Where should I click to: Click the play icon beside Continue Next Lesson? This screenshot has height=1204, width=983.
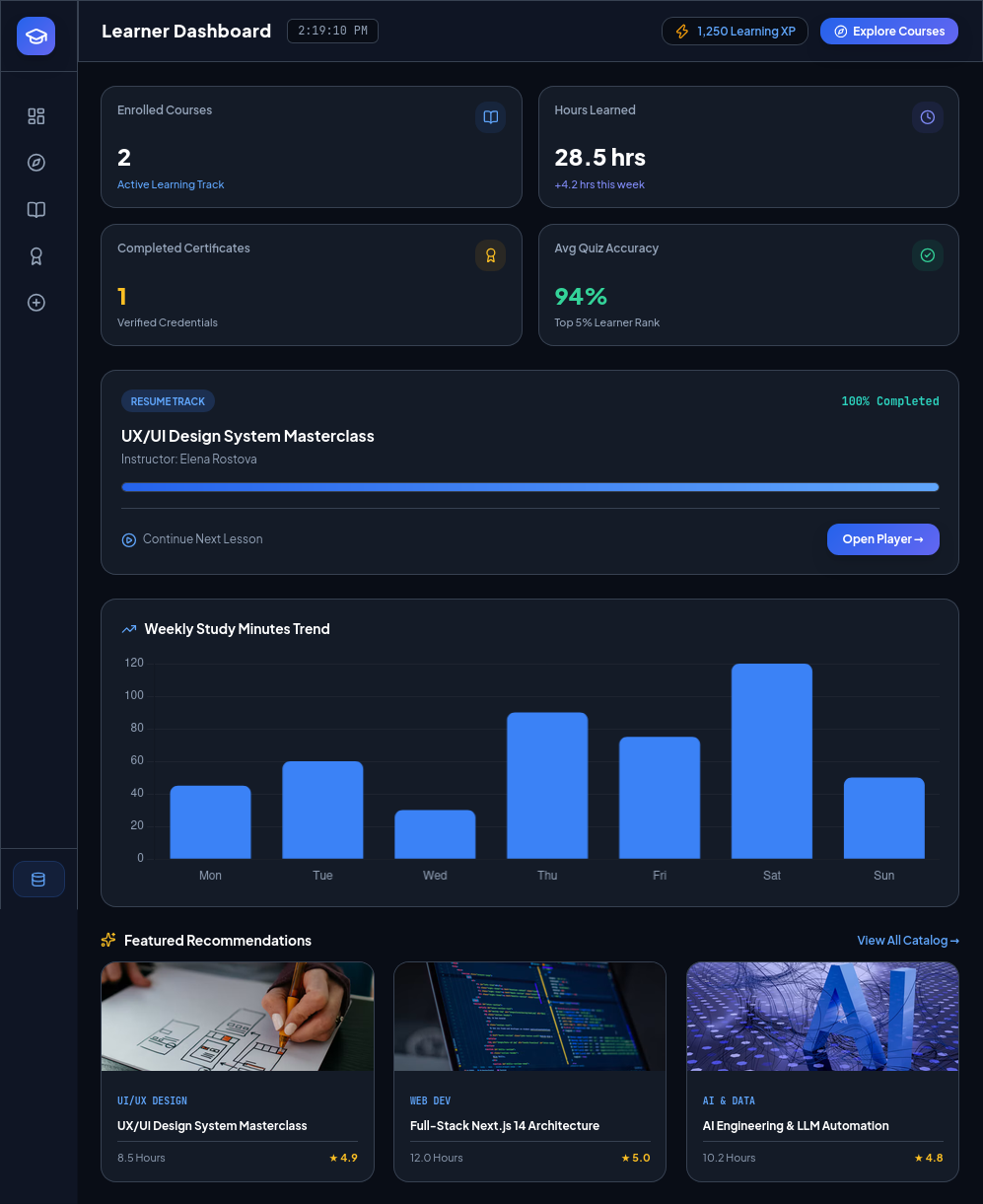(x=128, y=539)
